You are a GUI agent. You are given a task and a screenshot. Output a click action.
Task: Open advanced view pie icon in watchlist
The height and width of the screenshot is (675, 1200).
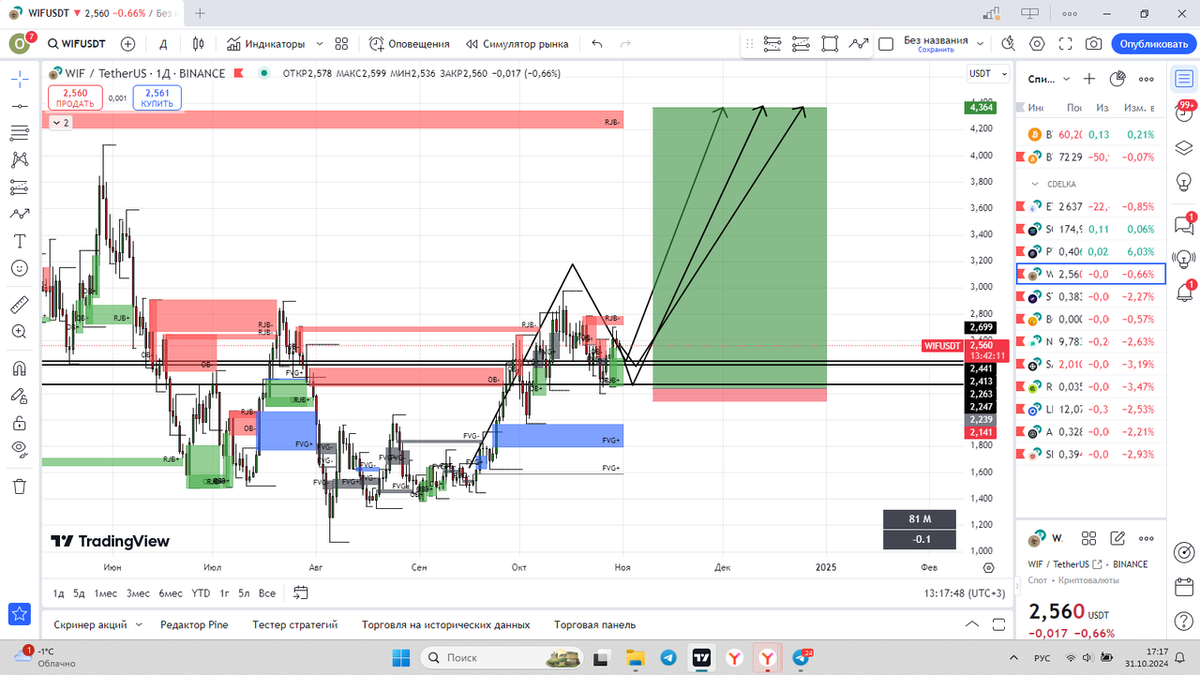(x=1118, y=78)
